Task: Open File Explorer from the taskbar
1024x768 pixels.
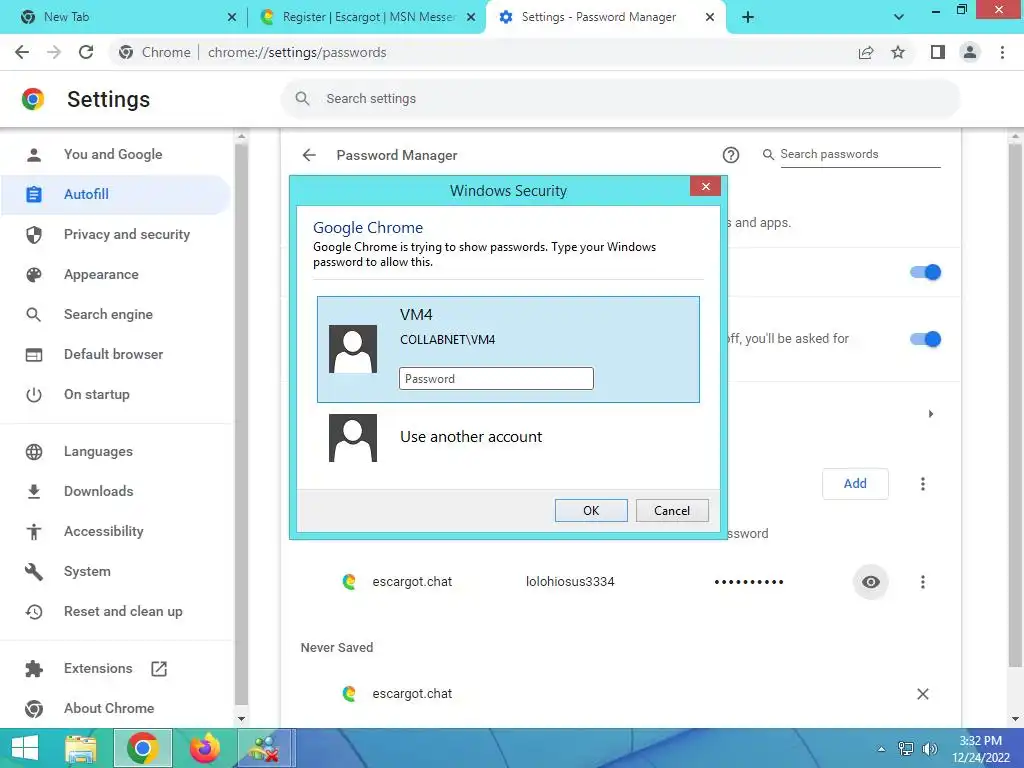Action: pos(81,748)
